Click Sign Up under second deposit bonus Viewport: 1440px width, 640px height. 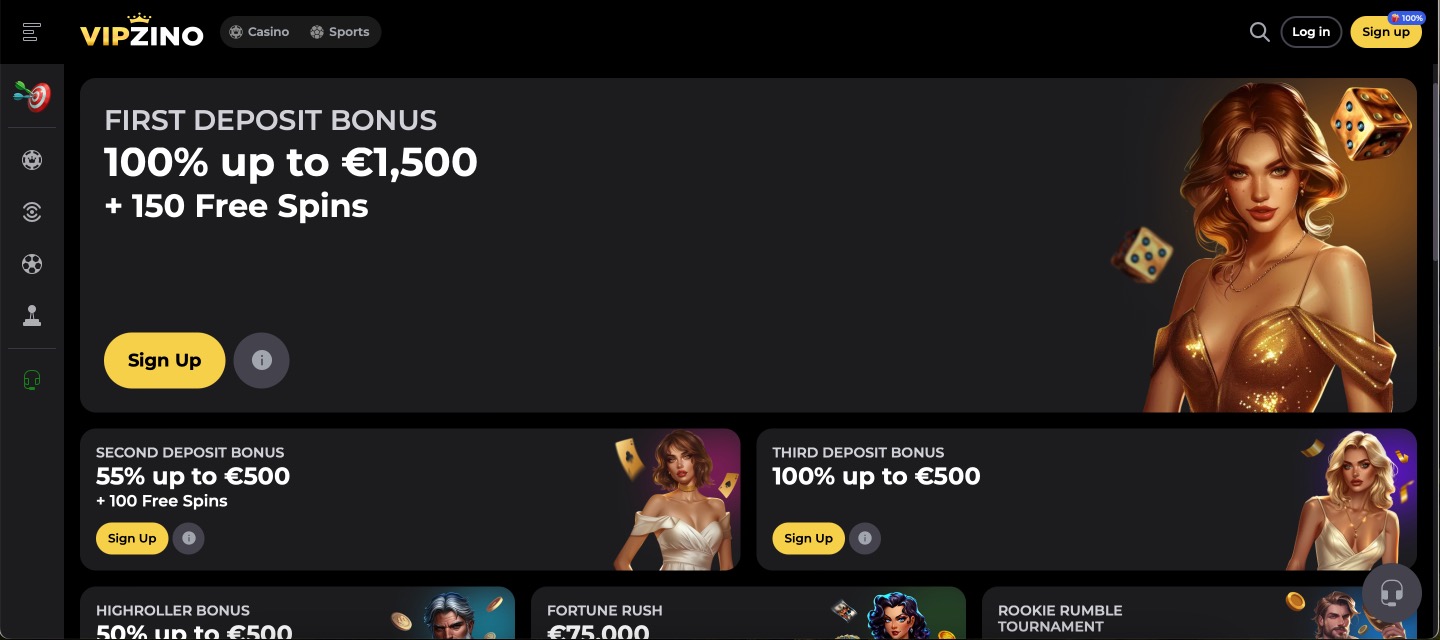pos(132,538)
